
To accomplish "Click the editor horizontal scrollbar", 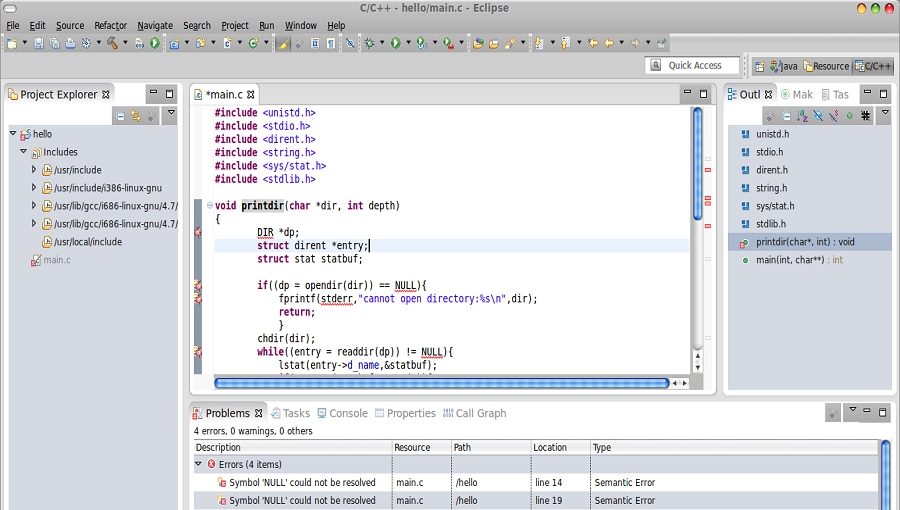I will tap(441, 383).
